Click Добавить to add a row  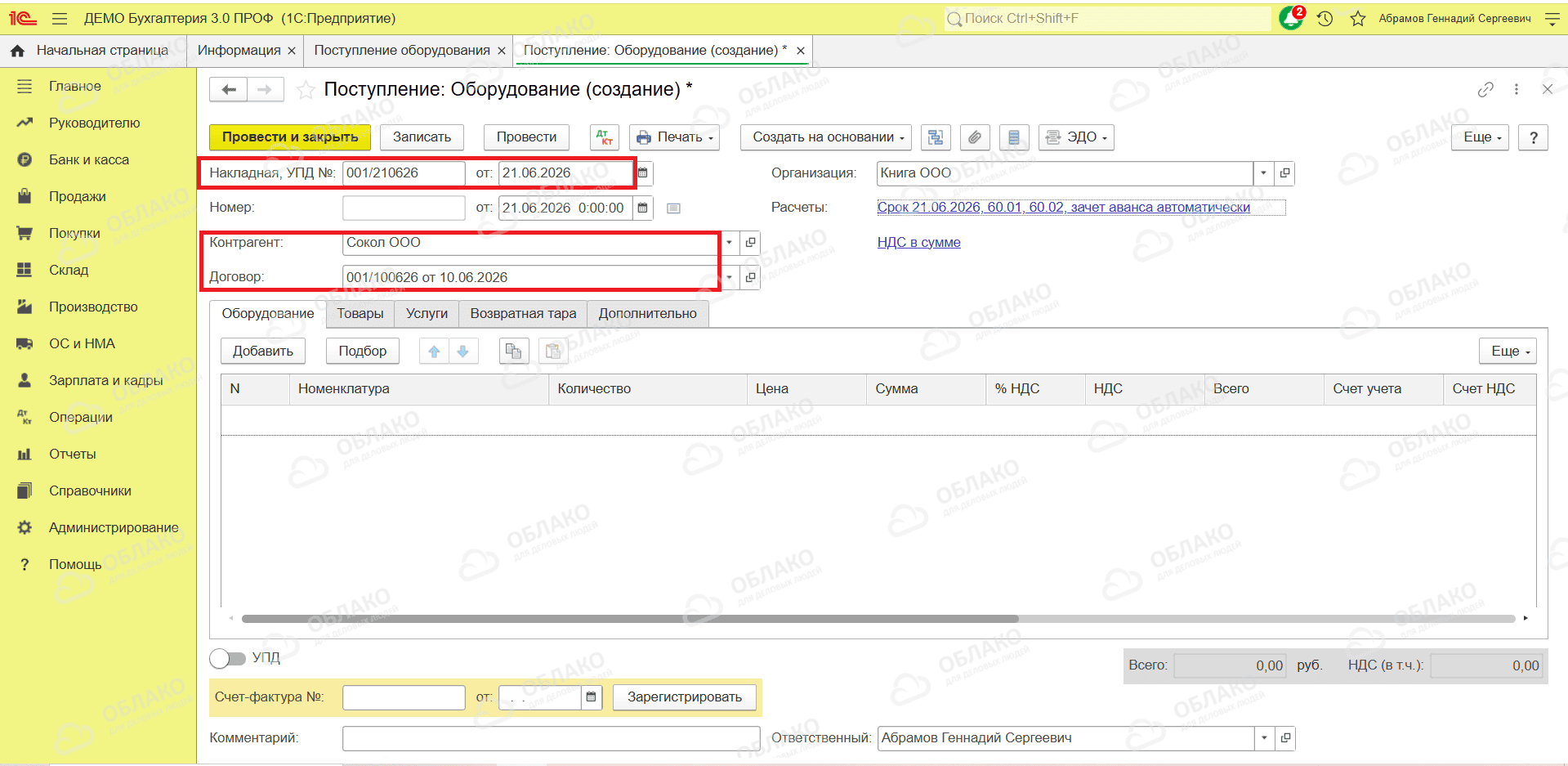coord(263,352)
